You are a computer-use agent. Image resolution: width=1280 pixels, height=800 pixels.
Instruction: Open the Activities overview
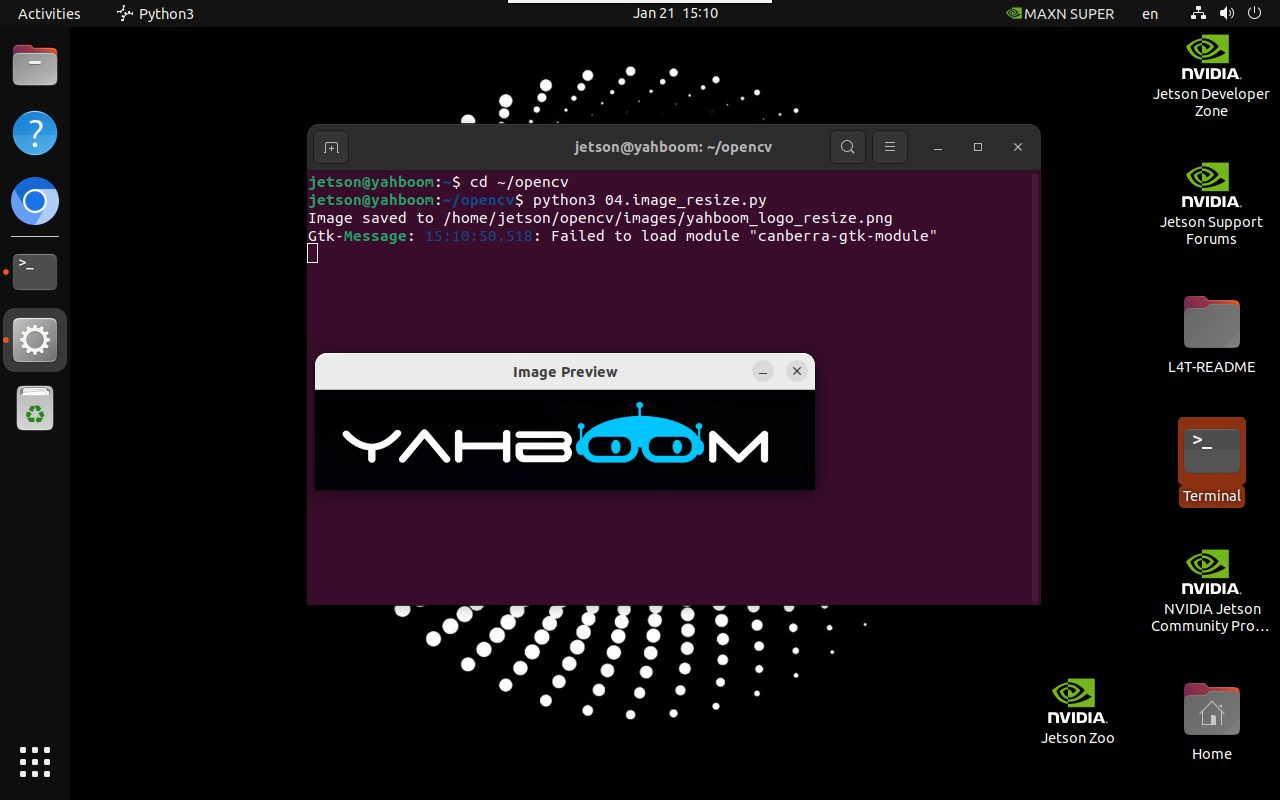pos(49,13)
